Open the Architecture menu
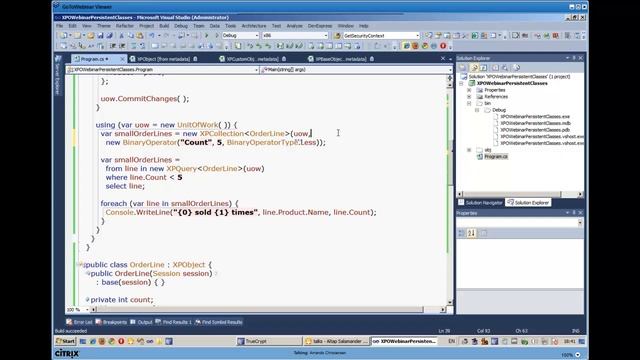 click(253, 26)
